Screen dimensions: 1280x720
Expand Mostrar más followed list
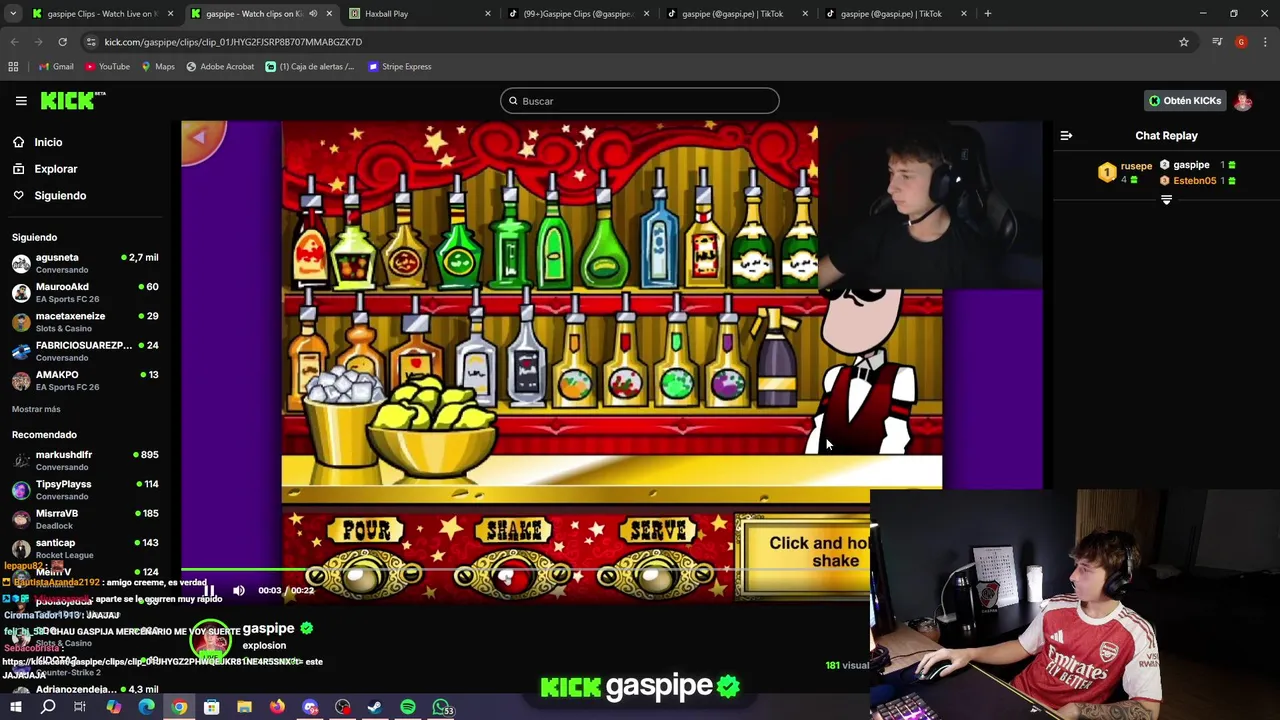pyautogui.click(x=36, y=409)
